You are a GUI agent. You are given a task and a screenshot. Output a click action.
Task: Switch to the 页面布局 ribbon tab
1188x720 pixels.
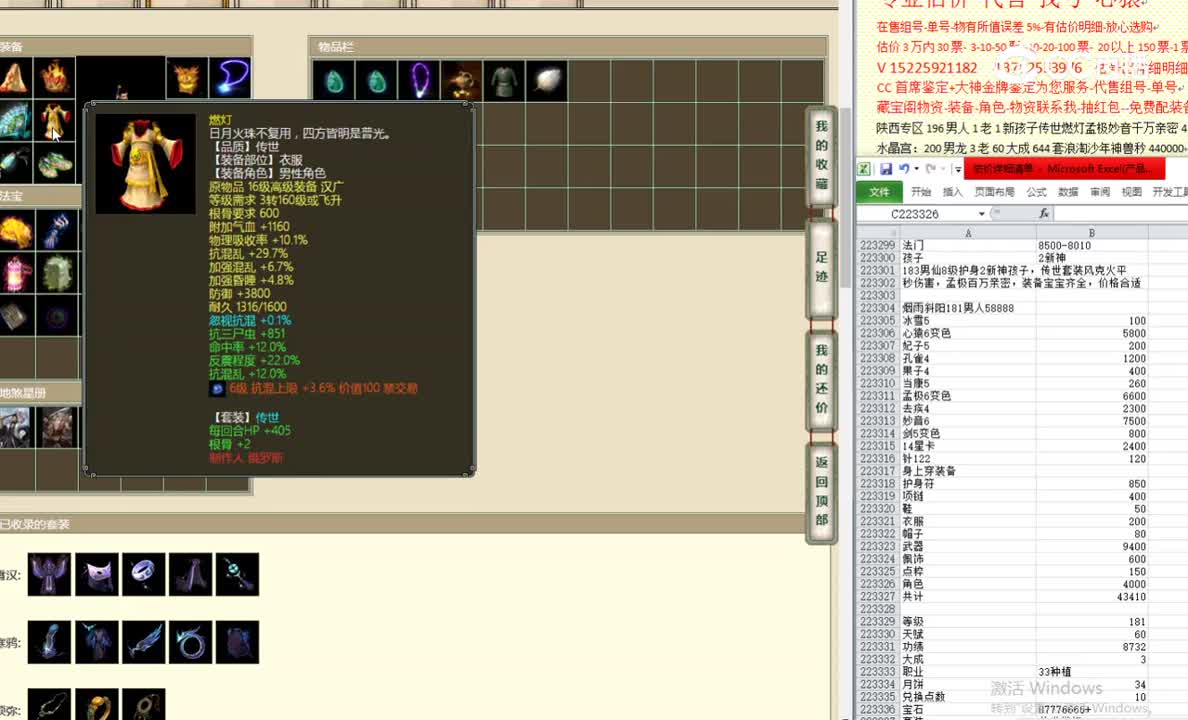click(x=995, y=192)
